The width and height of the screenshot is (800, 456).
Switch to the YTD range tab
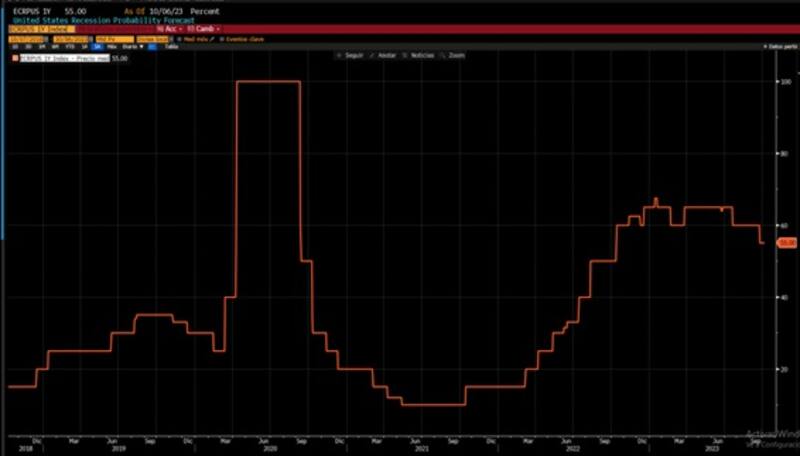coord(69,46)
